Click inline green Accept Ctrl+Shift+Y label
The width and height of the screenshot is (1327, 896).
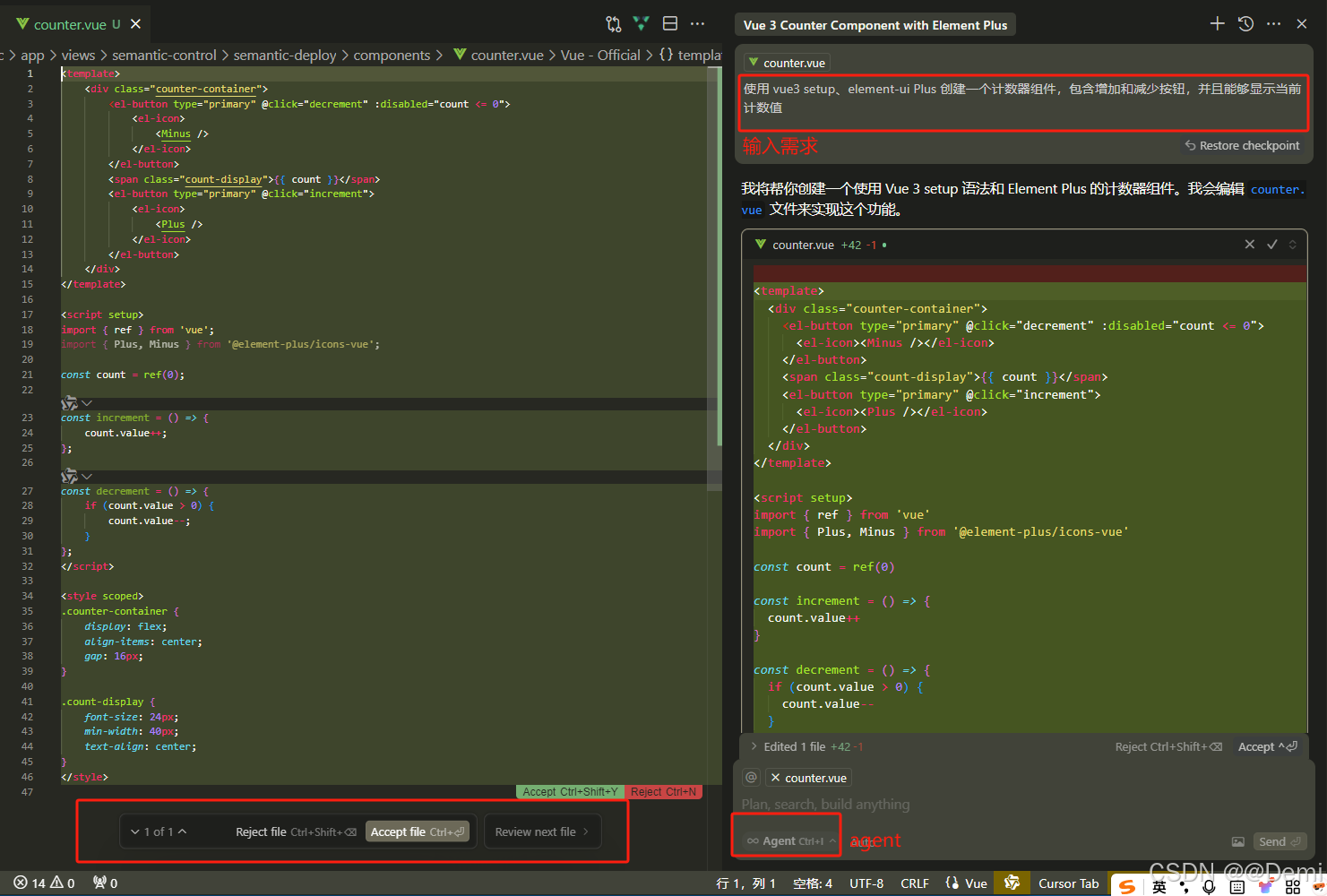(570, 792)
